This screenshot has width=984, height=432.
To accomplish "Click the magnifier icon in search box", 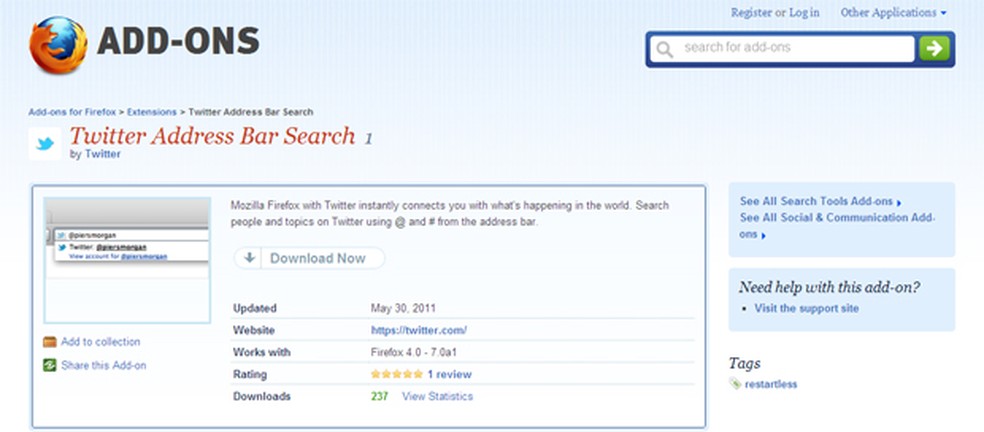I will click(x=665, y=50).
